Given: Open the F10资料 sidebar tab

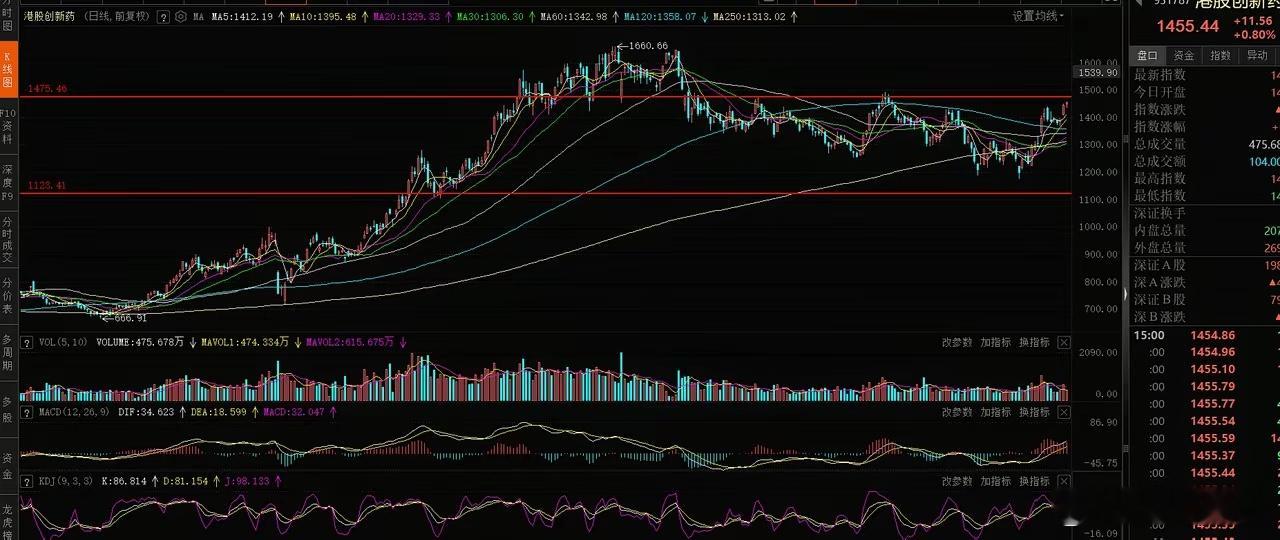Looking at the screenshot, I should (9, 127).
